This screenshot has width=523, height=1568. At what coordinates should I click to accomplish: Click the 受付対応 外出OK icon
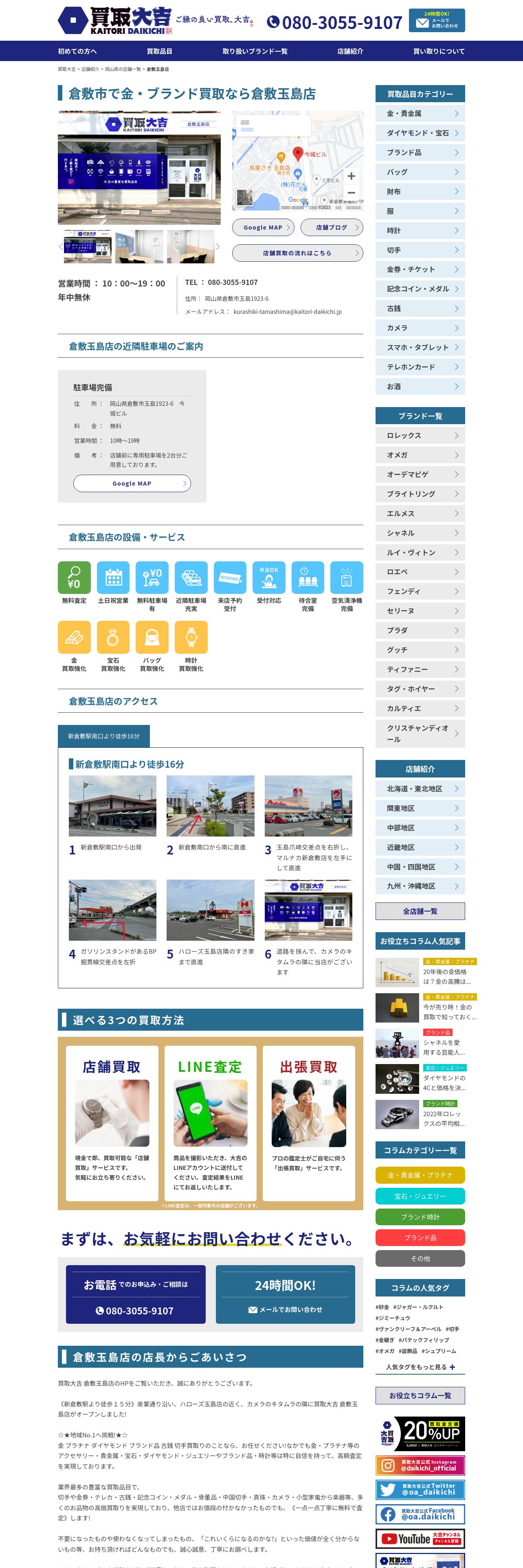point(269,577)
